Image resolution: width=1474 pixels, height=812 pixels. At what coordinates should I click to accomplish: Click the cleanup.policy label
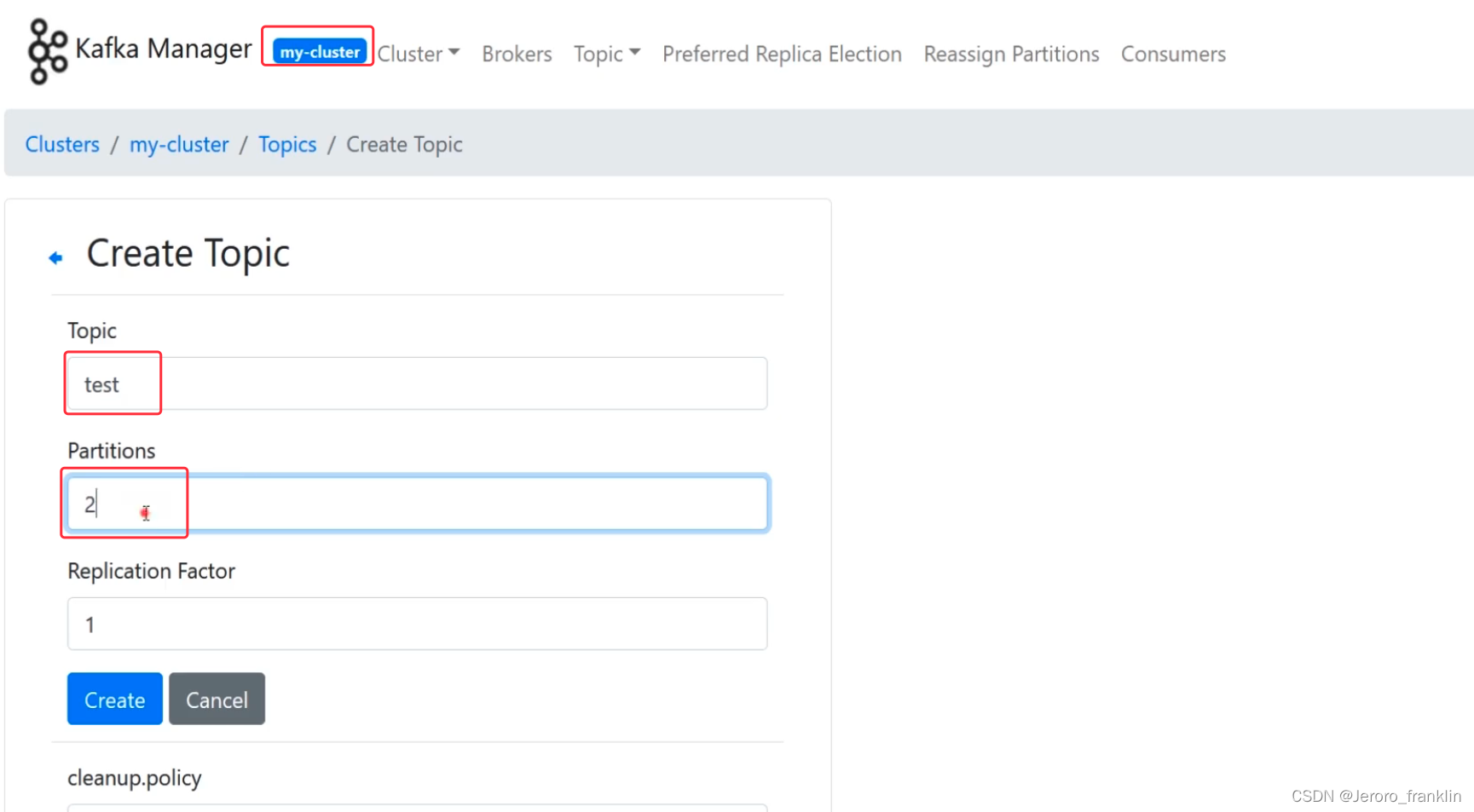135,778
